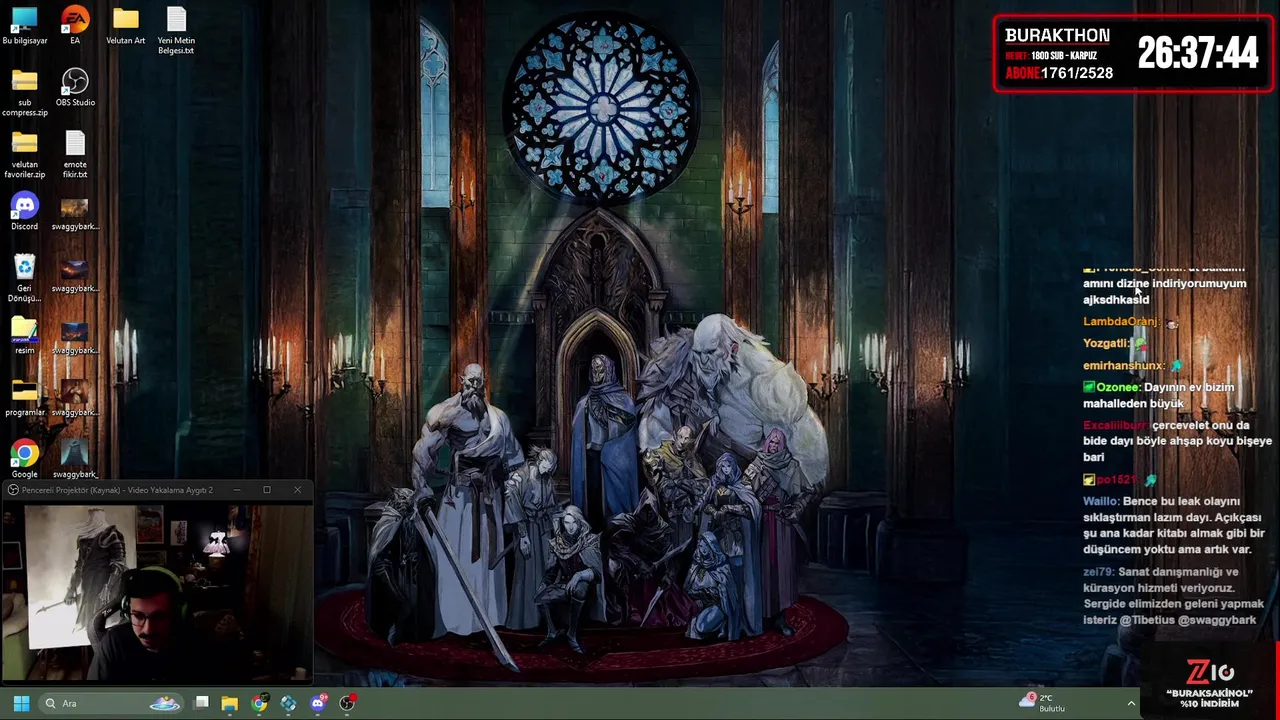Open Discord with notification badge in taskbar
Viewport: 1280px width, 720px height.
point(317,703)
